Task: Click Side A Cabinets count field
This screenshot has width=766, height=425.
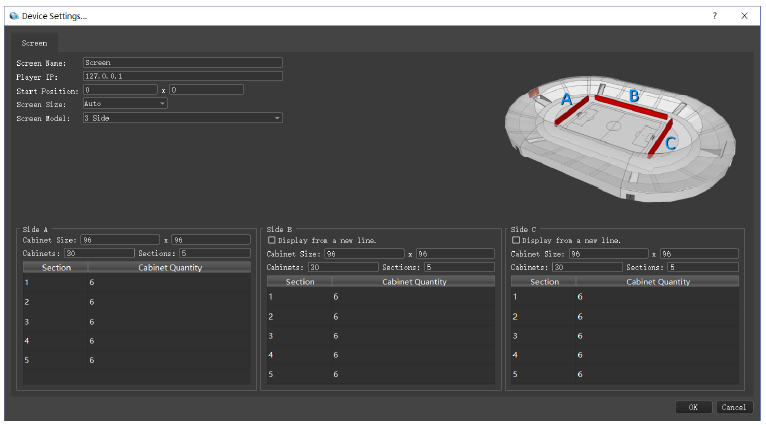Action: coord(98,253)
